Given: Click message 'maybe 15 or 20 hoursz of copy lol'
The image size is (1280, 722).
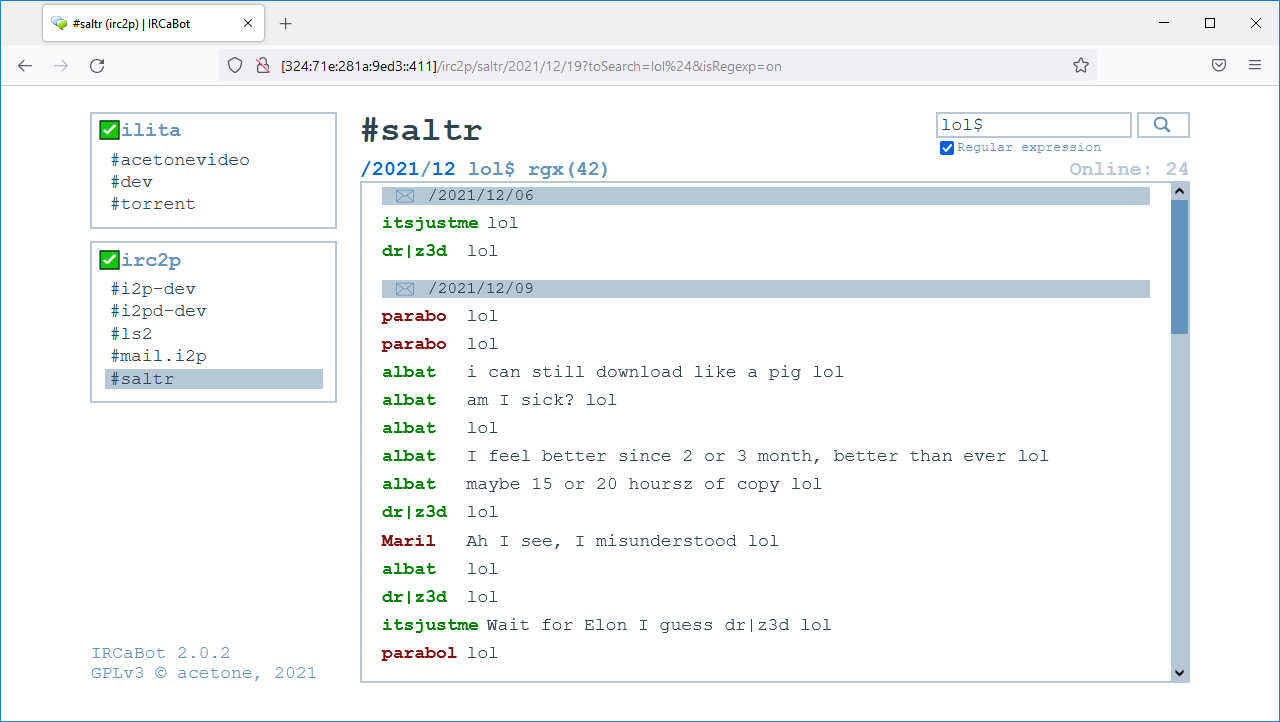Looking at the screenshot, I should tap(644, 484).
